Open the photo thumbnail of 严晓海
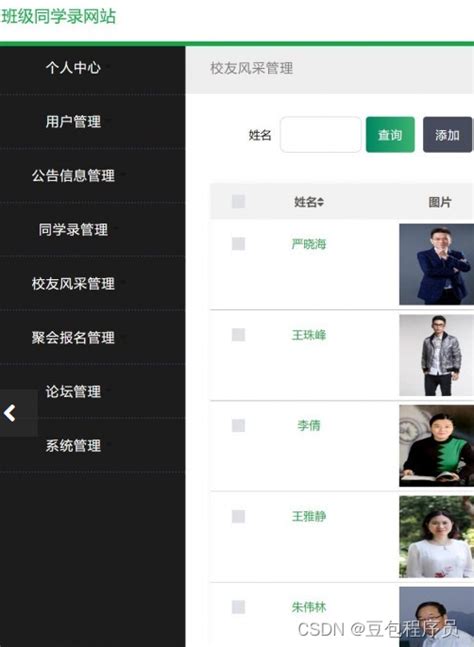 pos(436,264)
